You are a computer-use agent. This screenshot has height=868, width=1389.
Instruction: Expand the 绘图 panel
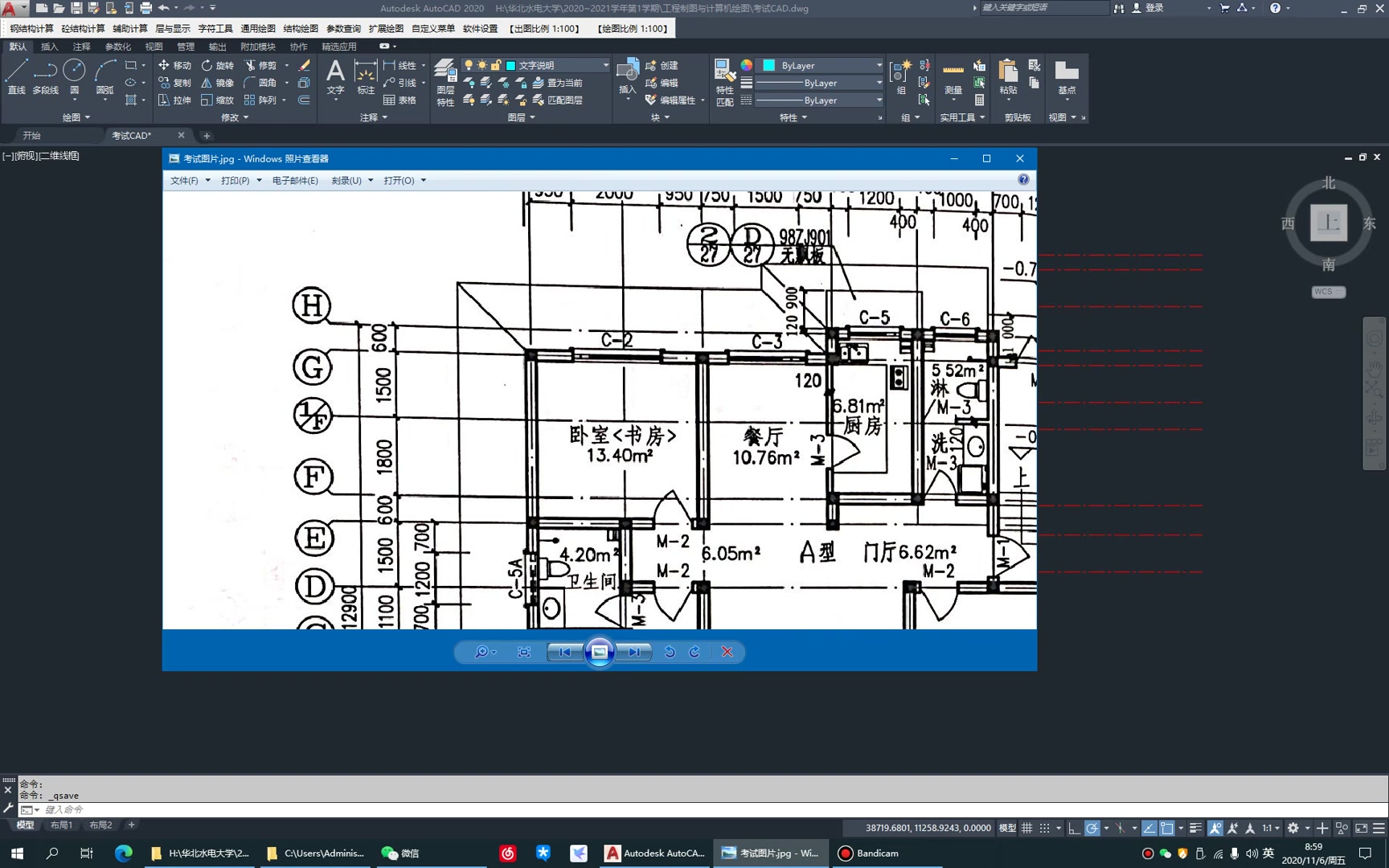76,117
